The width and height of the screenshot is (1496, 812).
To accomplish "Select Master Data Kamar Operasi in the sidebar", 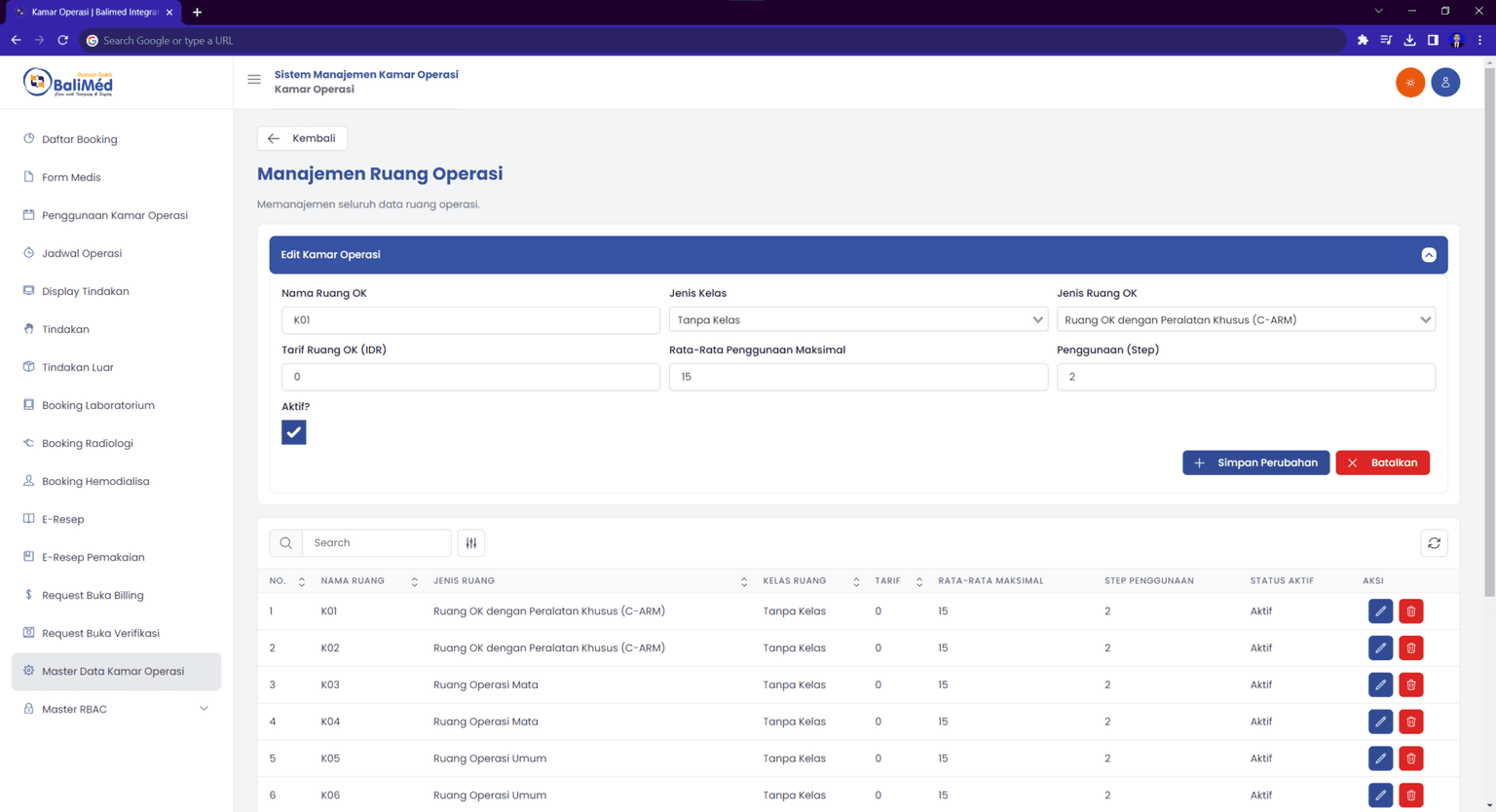I will 116,671.
